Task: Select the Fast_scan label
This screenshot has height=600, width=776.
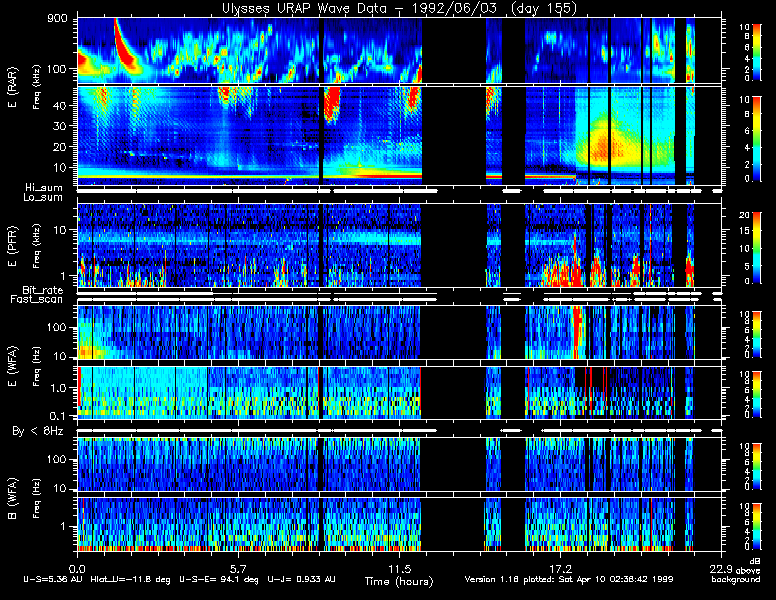Action: (x=37, y=300)
